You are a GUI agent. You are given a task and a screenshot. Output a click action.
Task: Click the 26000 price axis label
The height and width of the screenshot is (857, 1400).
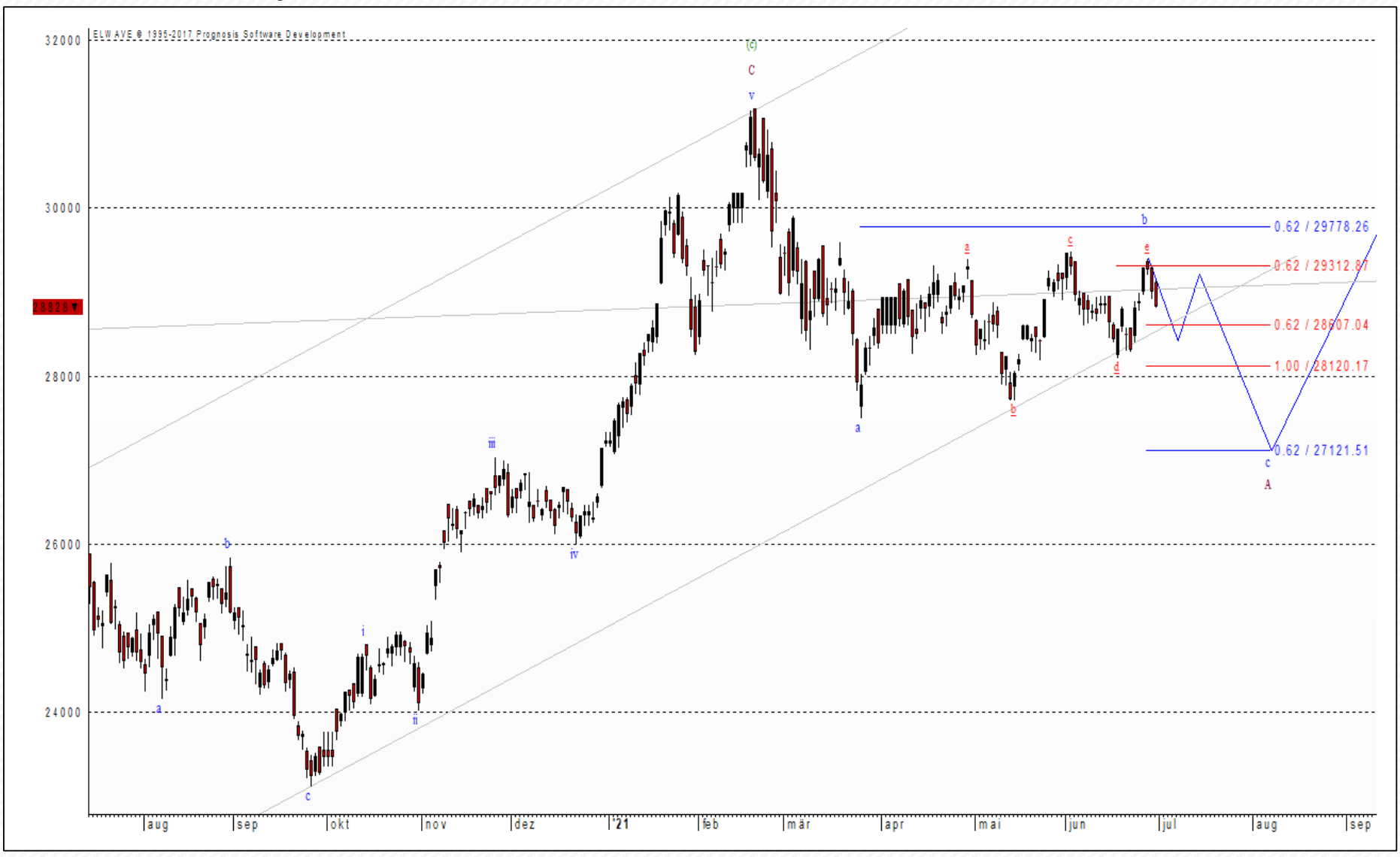(63, 544)
